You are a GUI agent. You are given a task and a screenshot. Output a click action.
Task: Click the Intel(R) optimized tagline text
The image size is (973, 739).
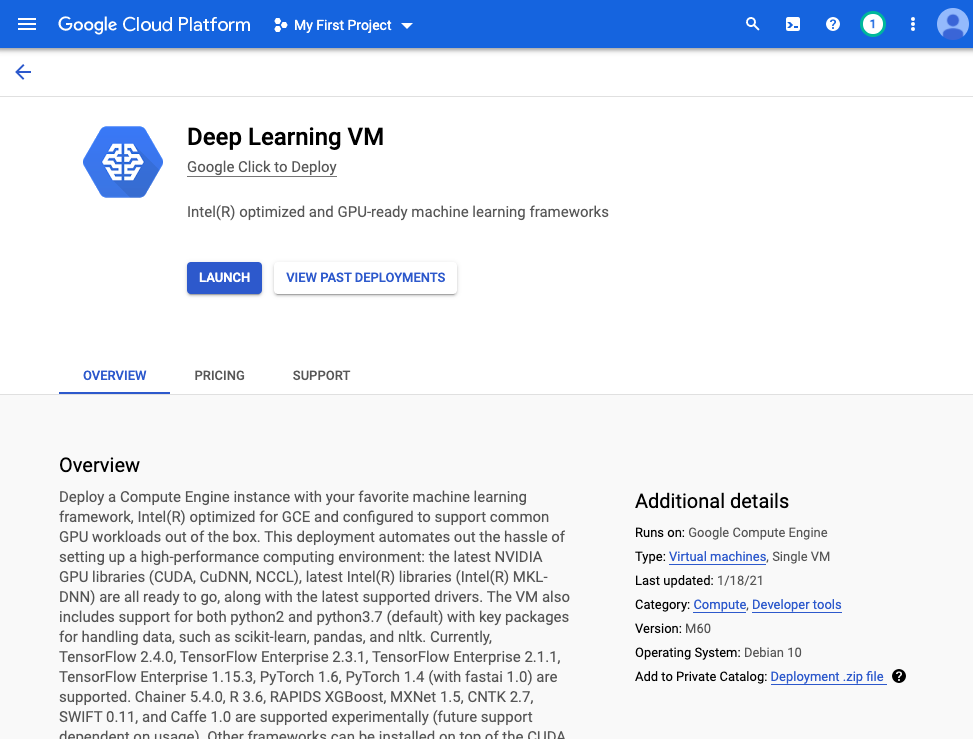click(x=398, y=212)
